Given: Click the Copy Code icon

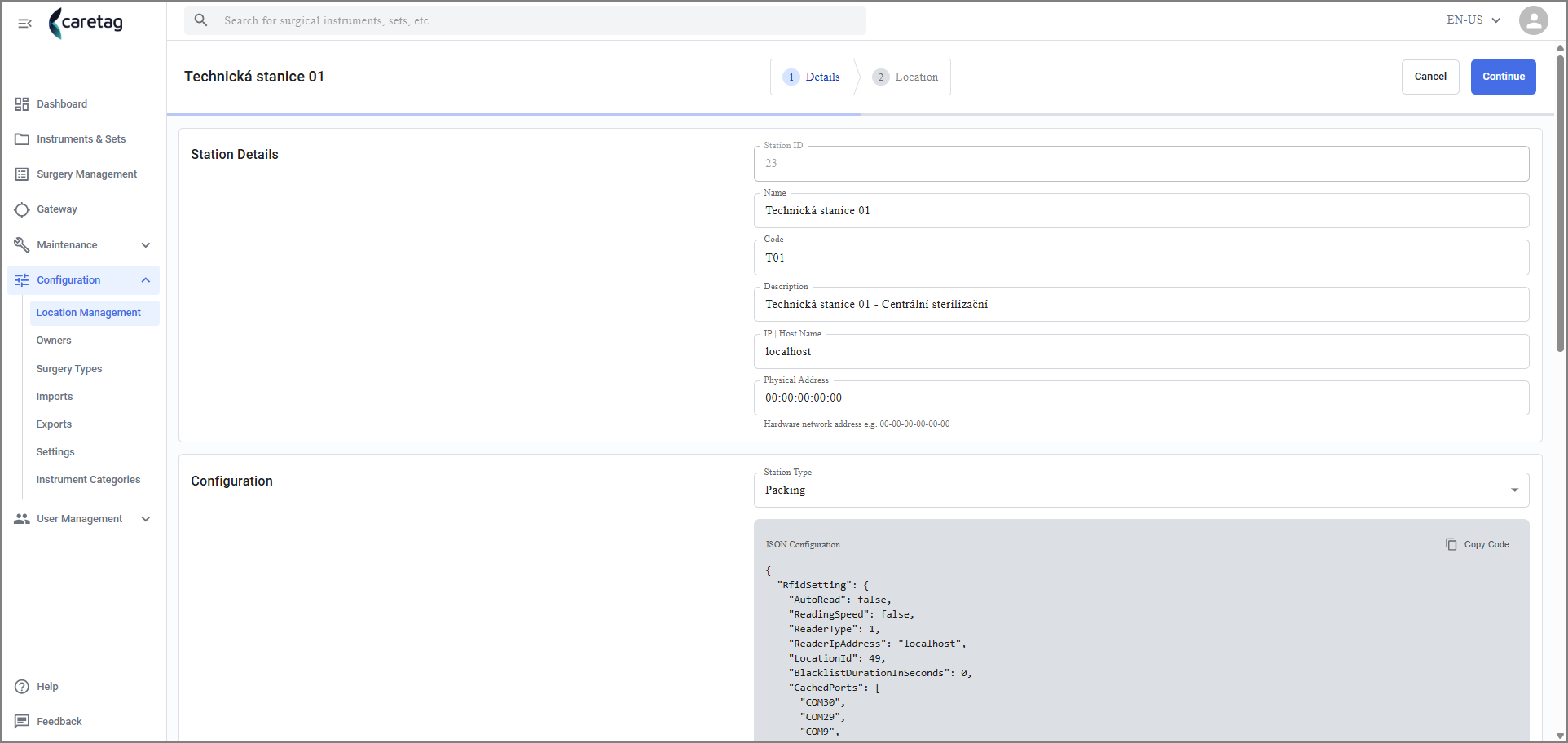Looking at the screenshot, I should coord(1451,544).
